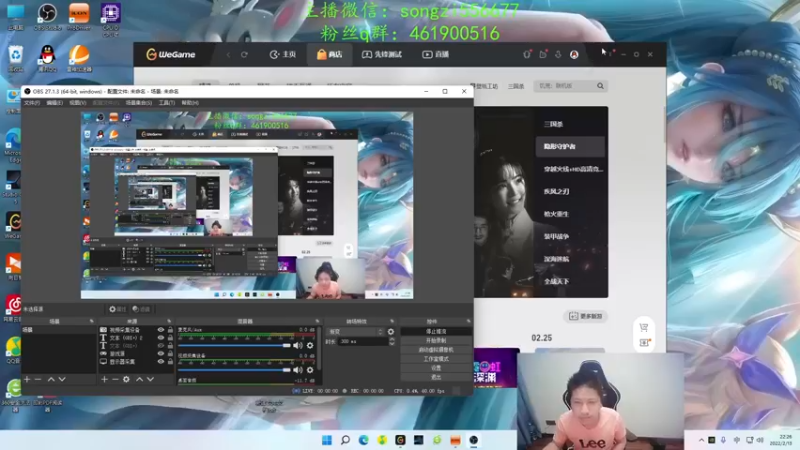Click the Start Recording button in OBS
Image resolution: width=800 pixels, height=450 pixels.
point(436,341)
